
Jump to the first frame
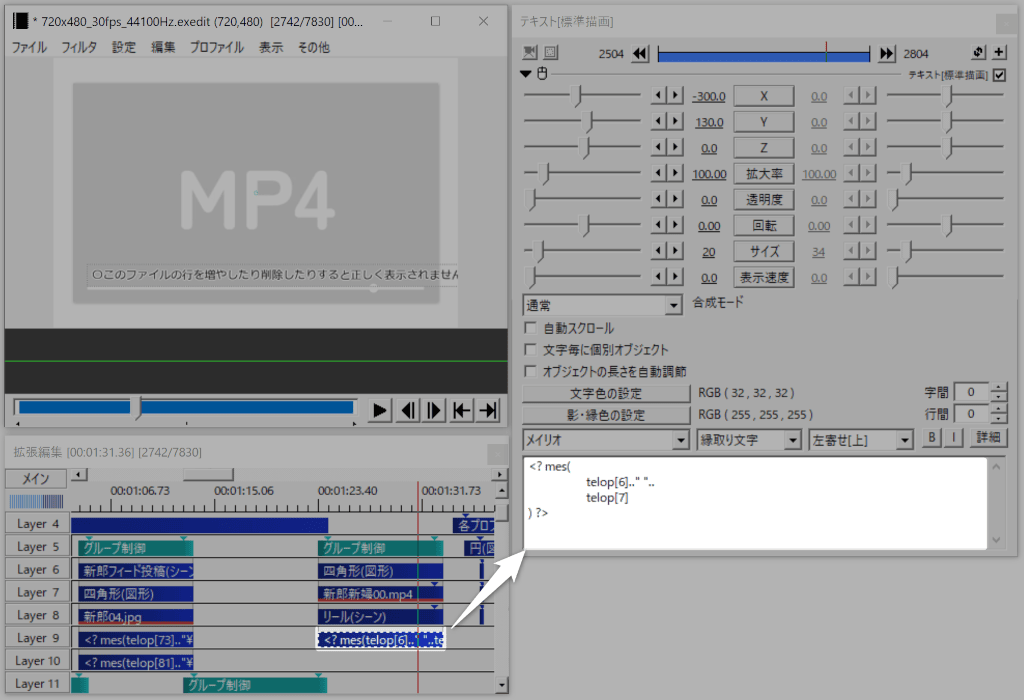coord(461,410)
